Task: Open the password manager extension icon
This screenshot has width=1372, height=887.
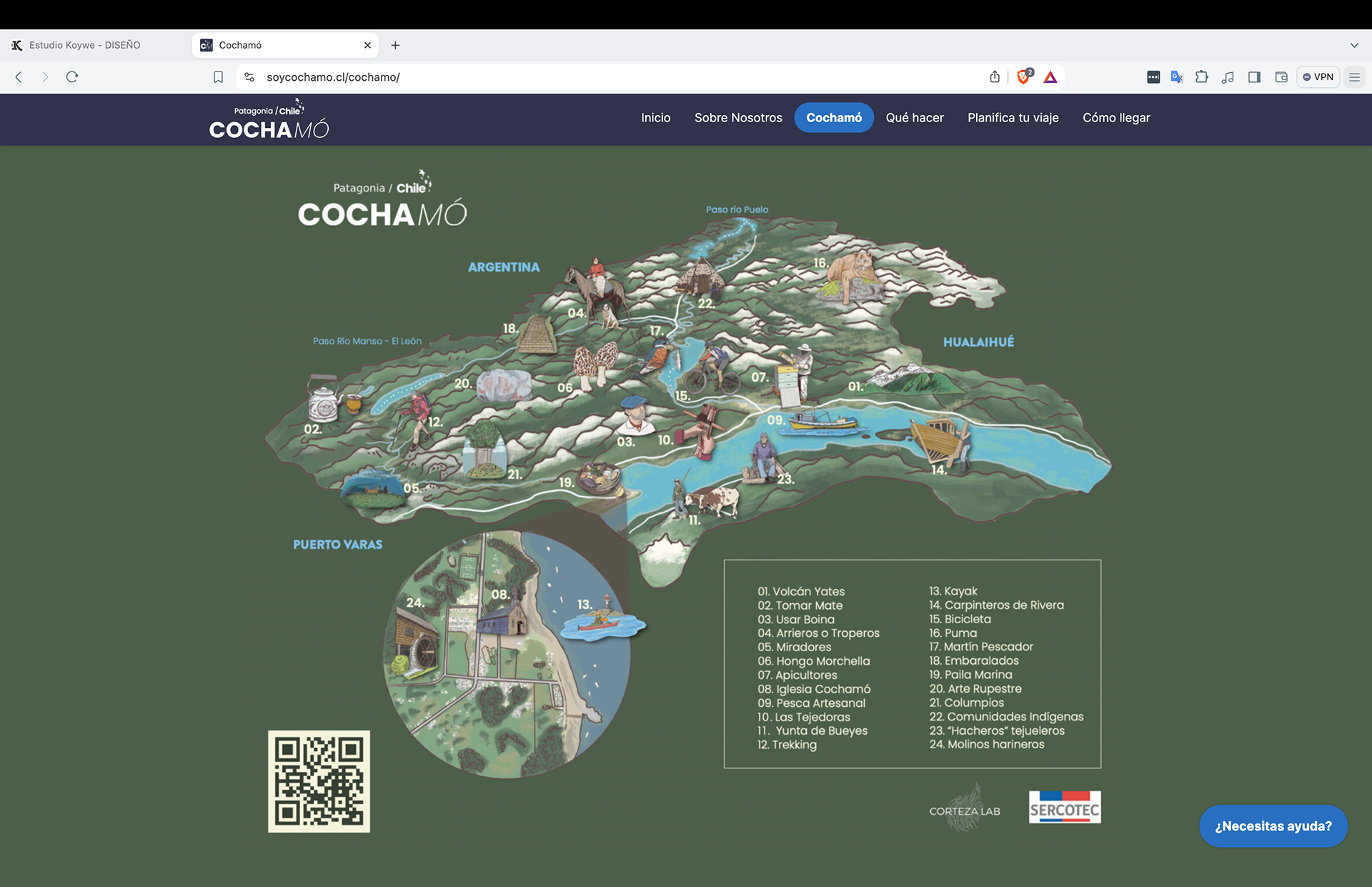Action: coord(1153,77)
